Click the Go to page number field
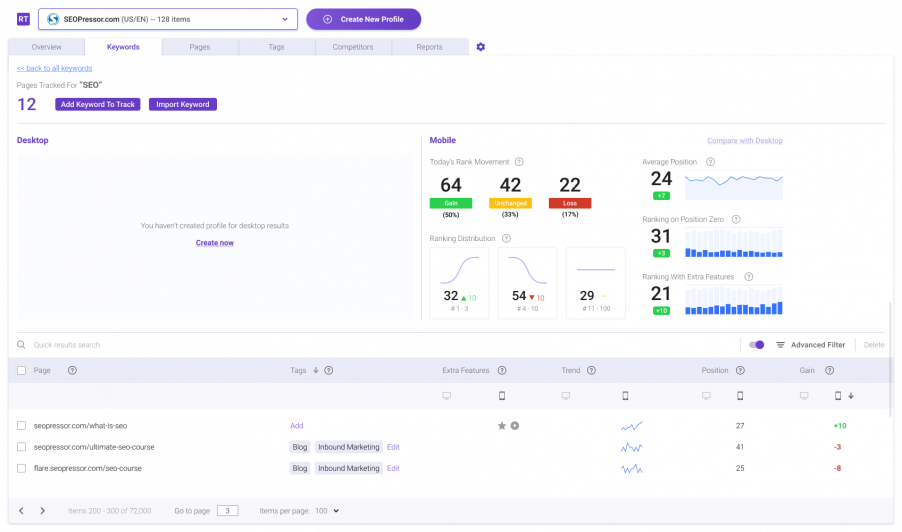This screenshot has width=902, height=532. pos(228,511)
